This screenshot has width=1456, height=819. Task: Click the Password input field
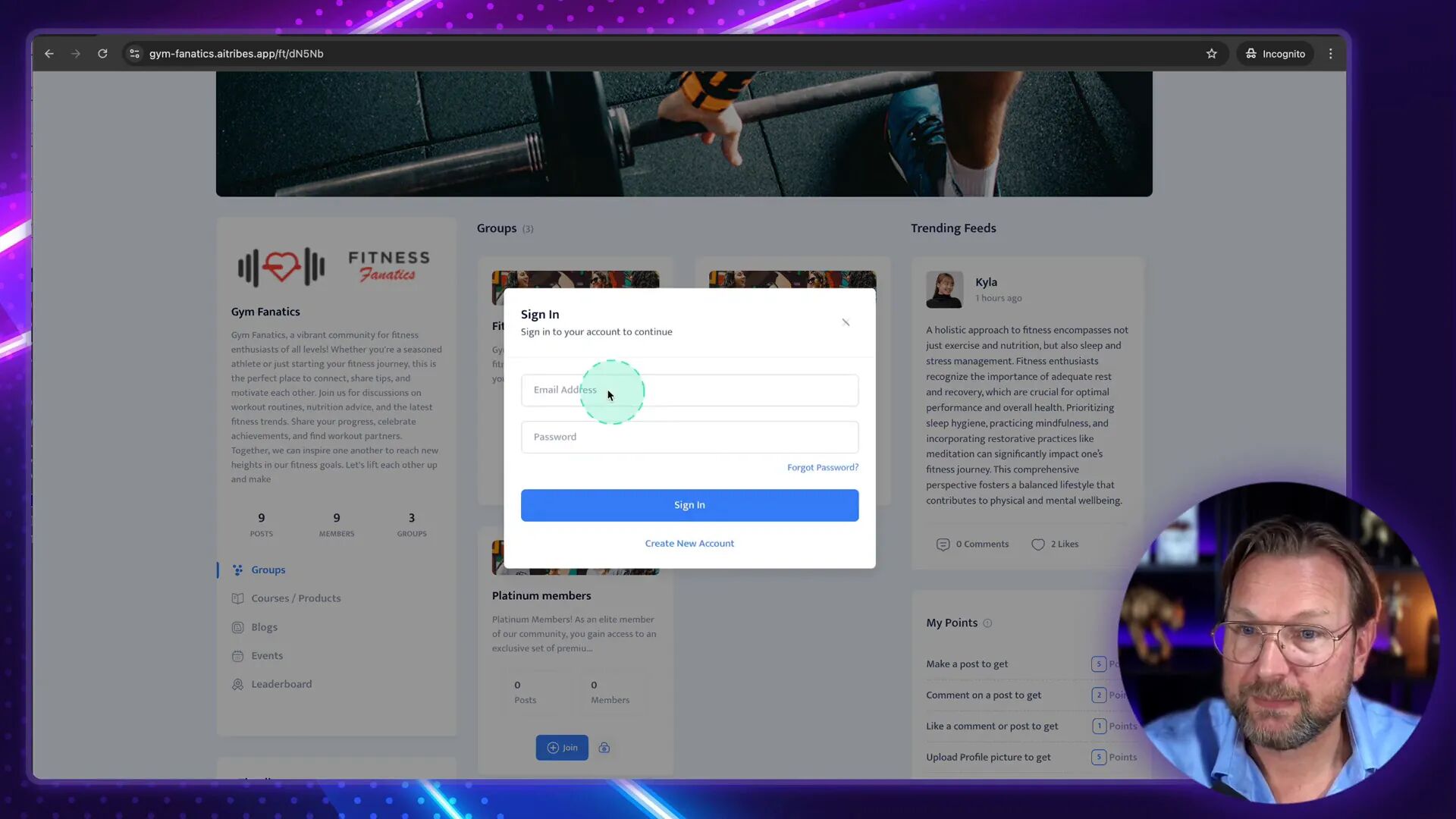[x=689, y=436]
